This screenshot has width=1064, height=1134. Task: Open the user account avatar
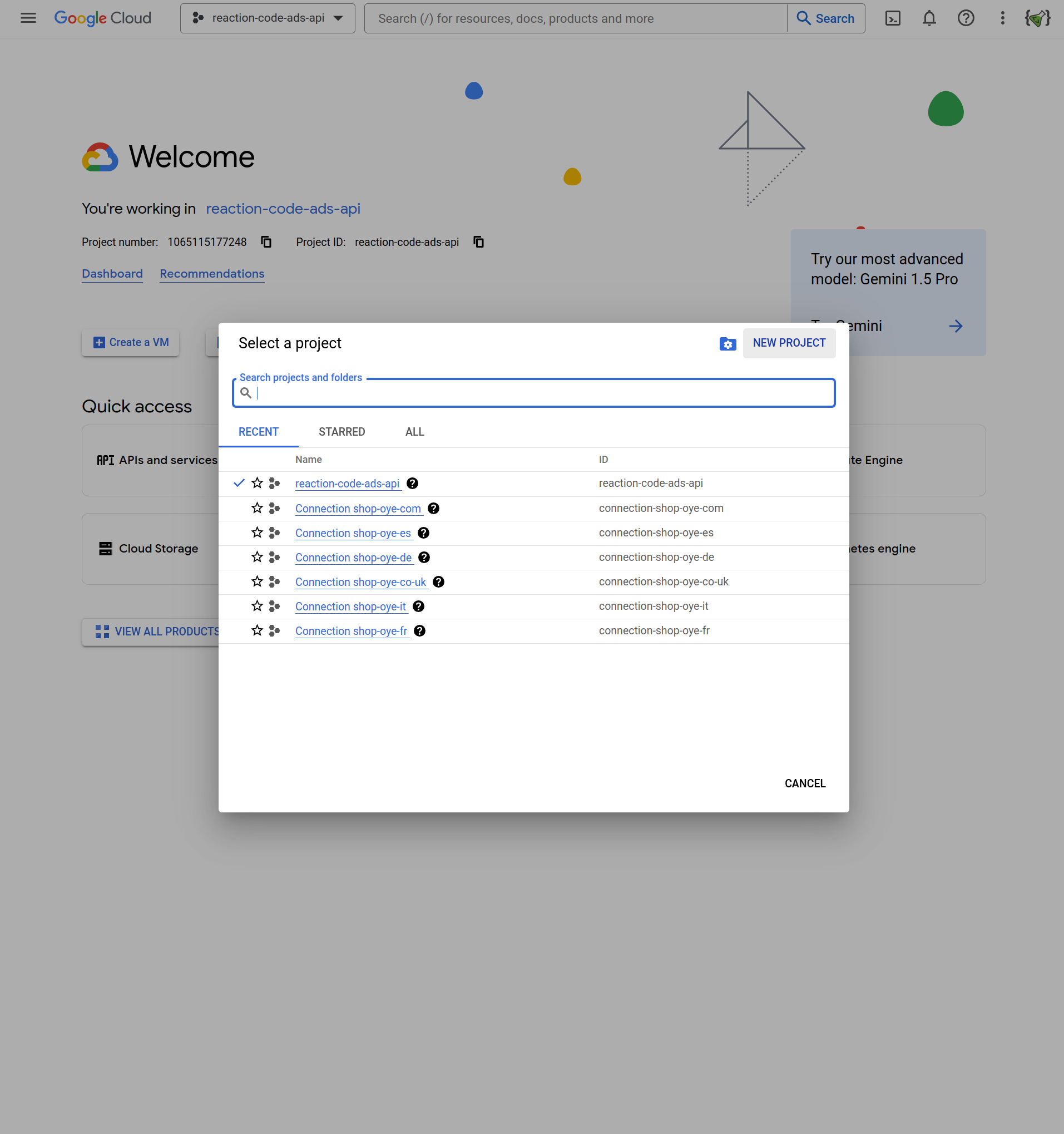(1037, 18)
